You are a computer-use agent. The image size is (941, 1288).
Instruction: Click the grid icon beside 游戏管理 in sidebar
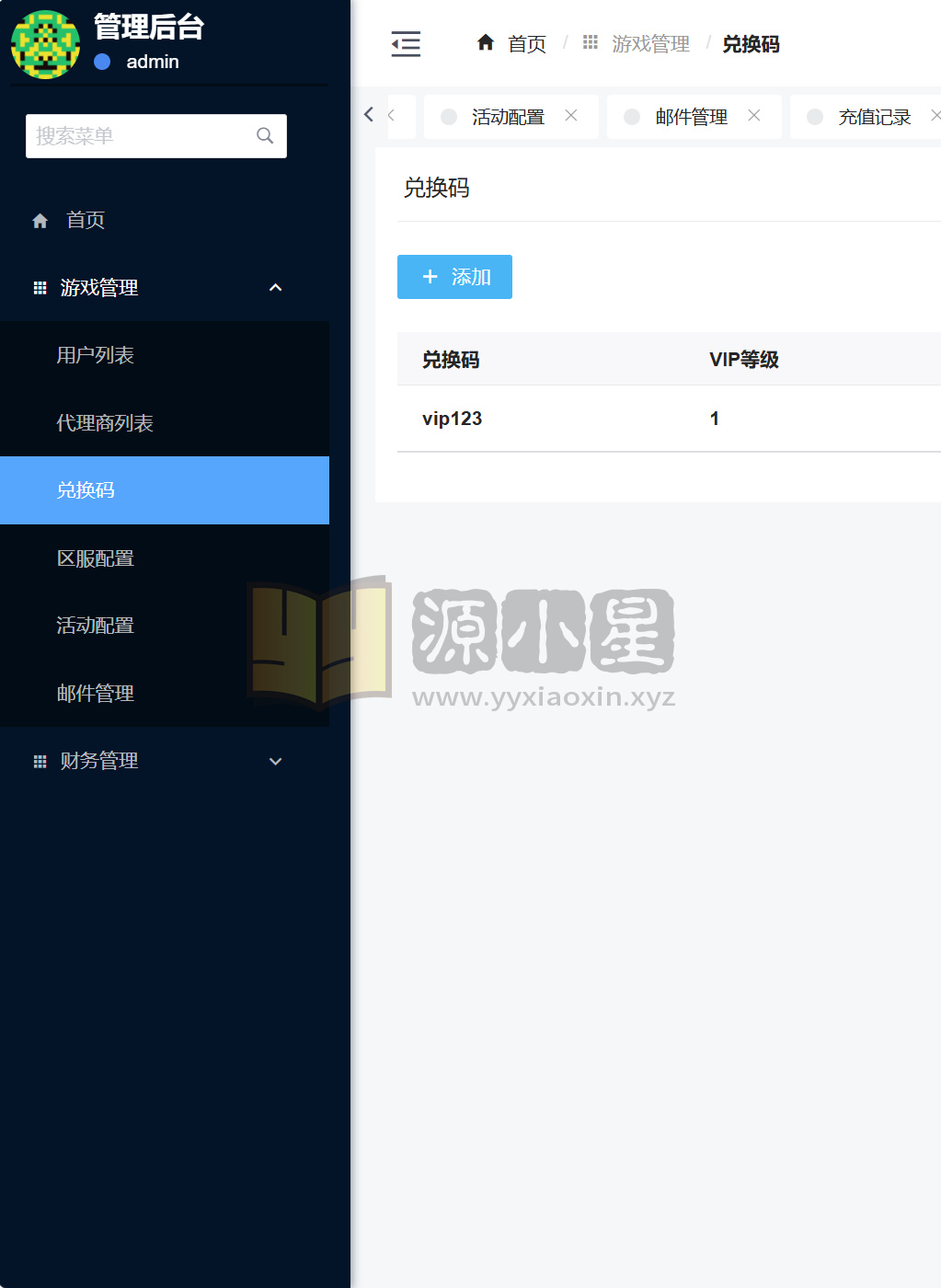40,287
